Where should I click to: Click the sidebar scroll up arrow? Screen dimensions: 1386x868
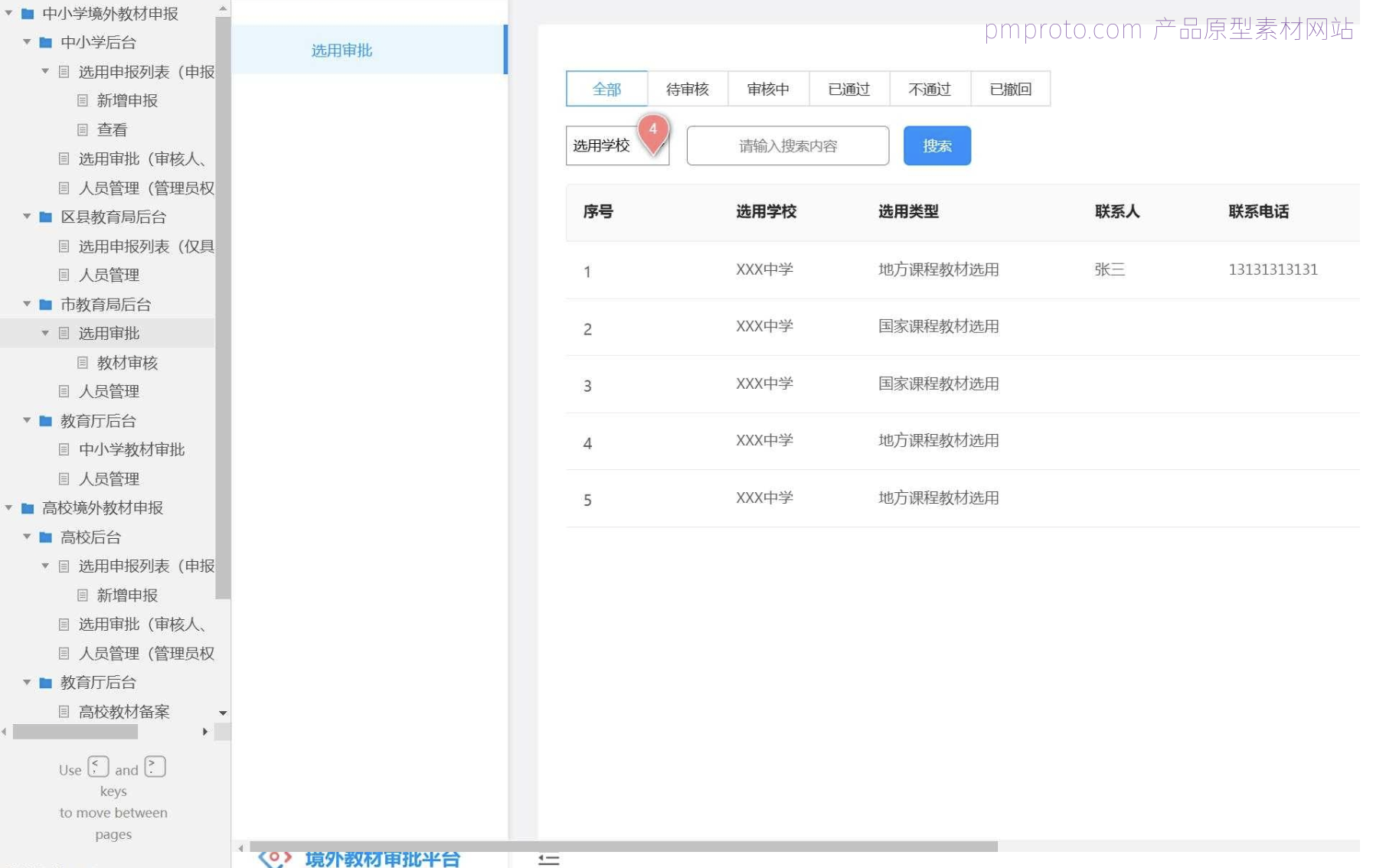(x=223, y=9)
